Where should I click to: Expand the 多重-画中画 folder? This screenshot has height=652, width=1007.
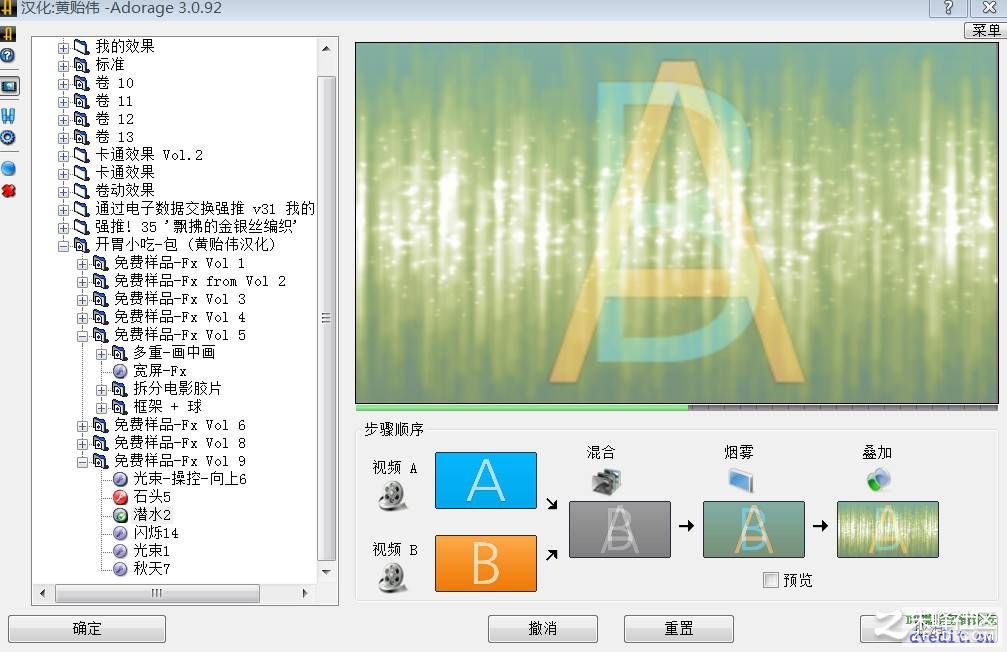coord(101,353)
